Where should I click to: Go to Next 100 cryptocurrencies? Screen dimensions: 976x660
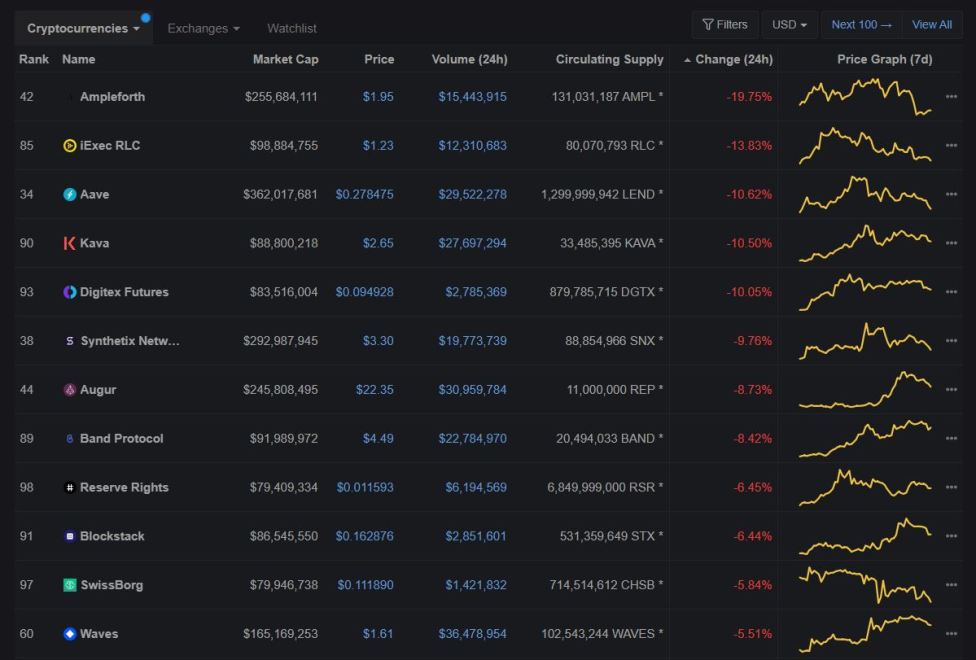point(861,25)
